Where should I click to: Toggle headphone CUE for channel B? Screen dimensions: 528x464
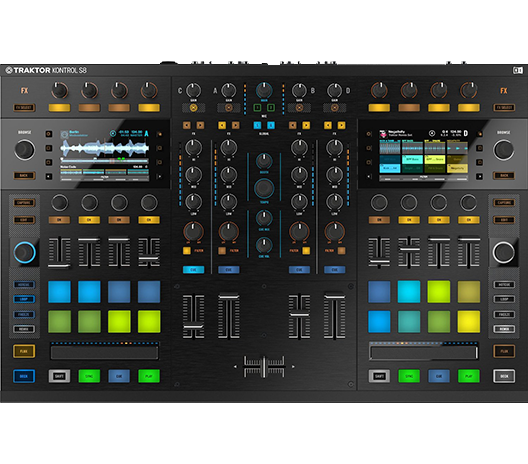tap(299, 270)
